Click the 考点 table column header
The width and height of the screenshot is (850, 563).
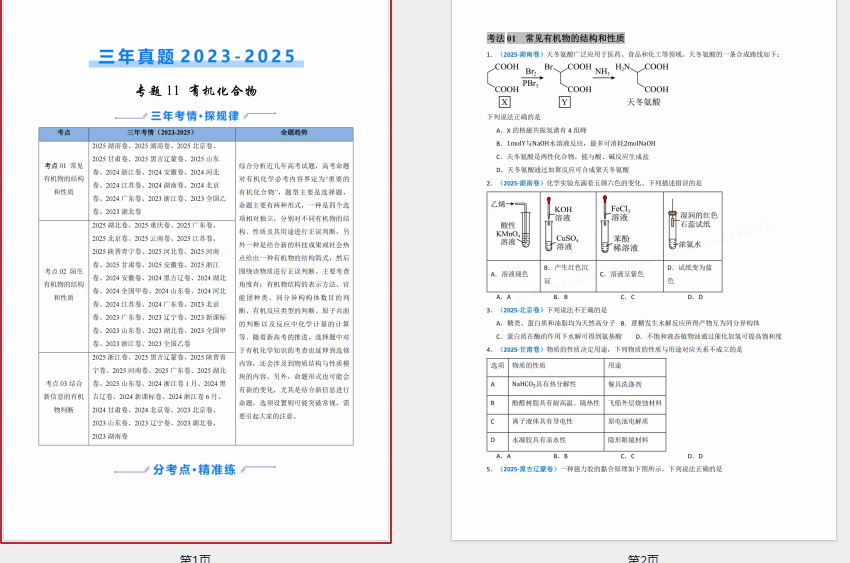64,133
